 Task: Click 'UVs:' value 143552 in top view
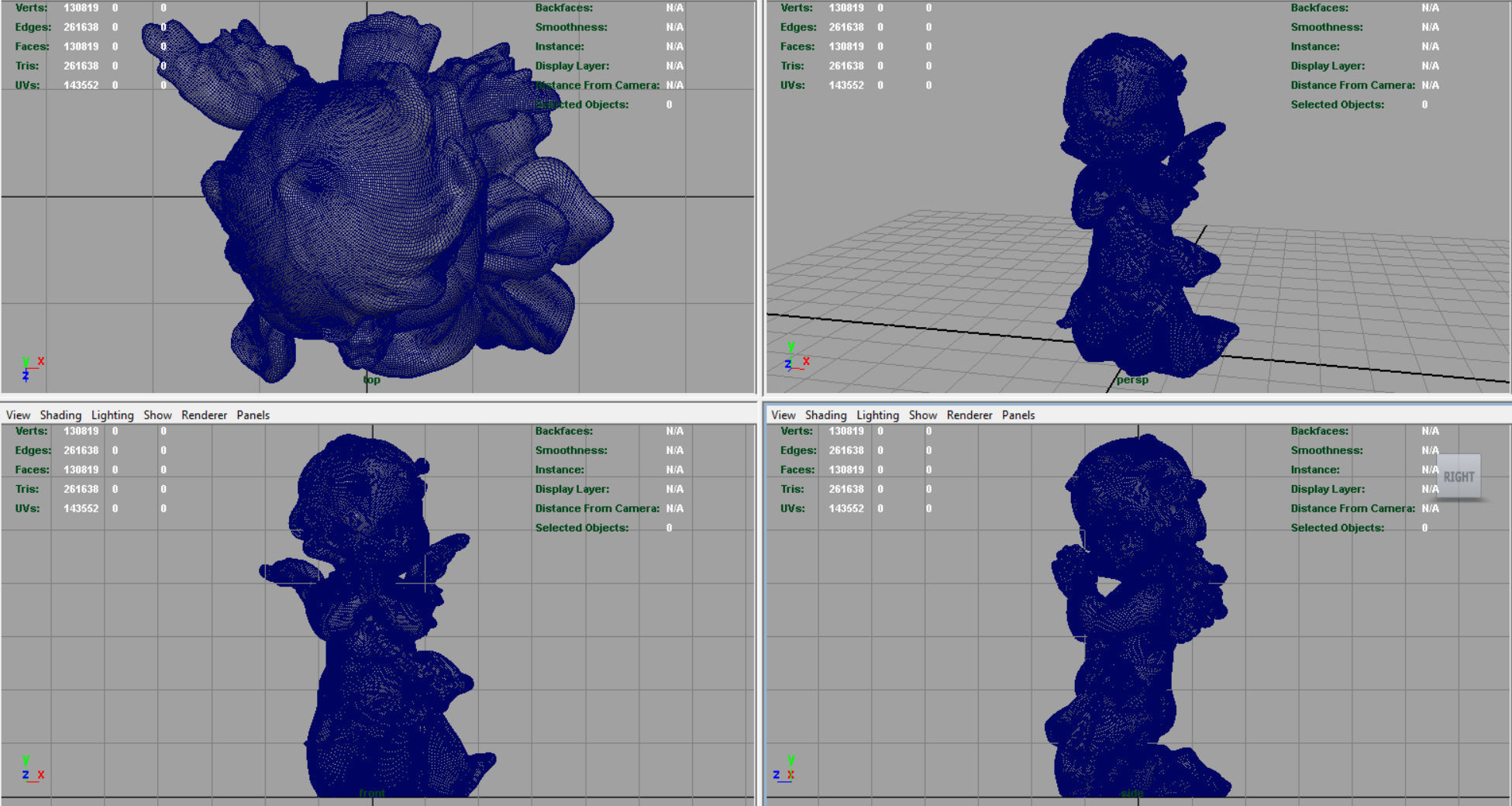pyautogui.click(x=81, y=85)
